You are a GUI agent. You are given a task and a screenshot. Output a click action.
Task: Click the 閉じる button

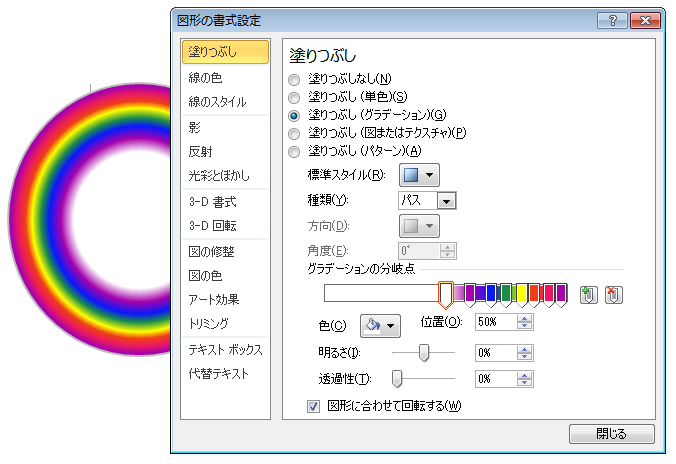612,434
